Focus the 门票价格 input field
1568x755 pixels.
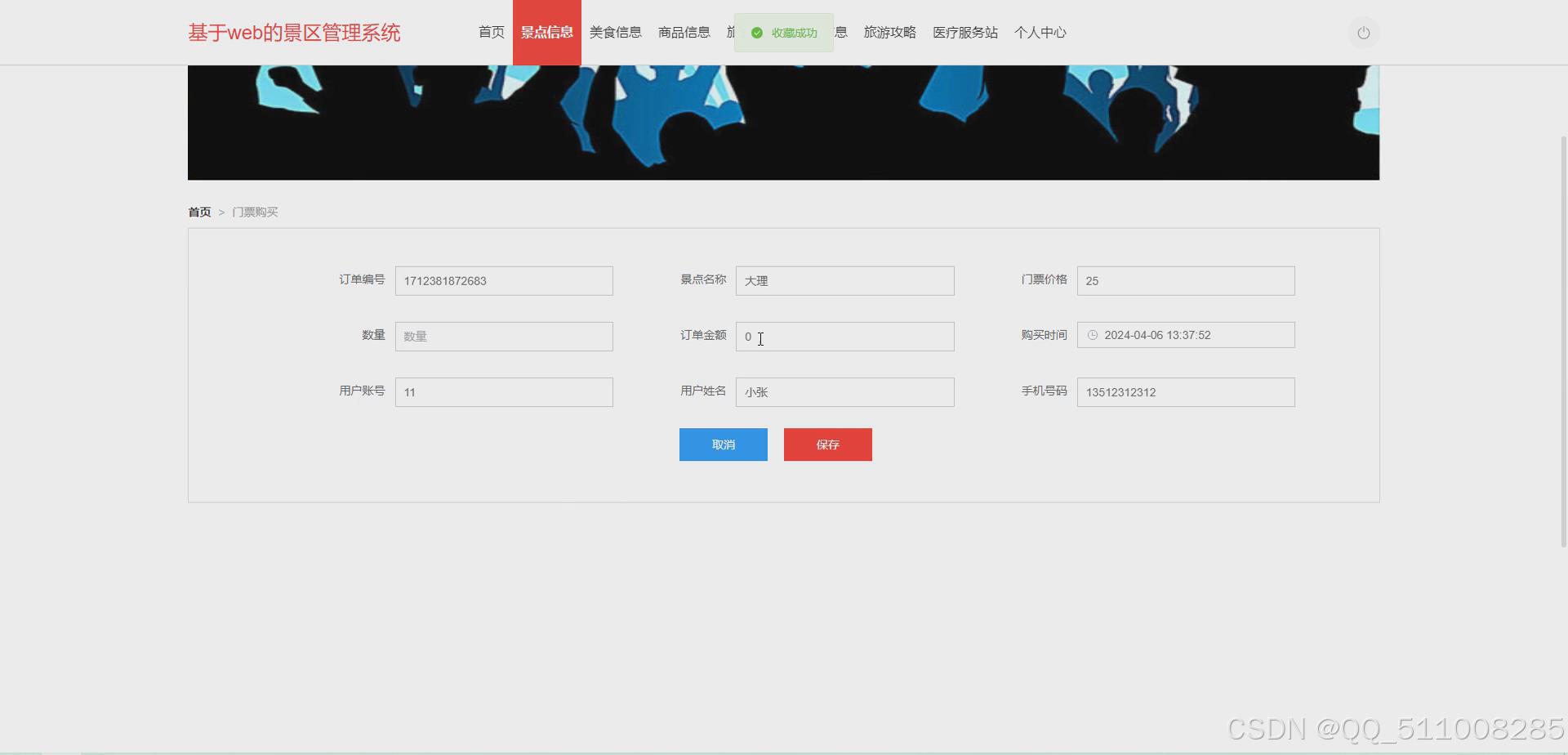coord(1186,281)
